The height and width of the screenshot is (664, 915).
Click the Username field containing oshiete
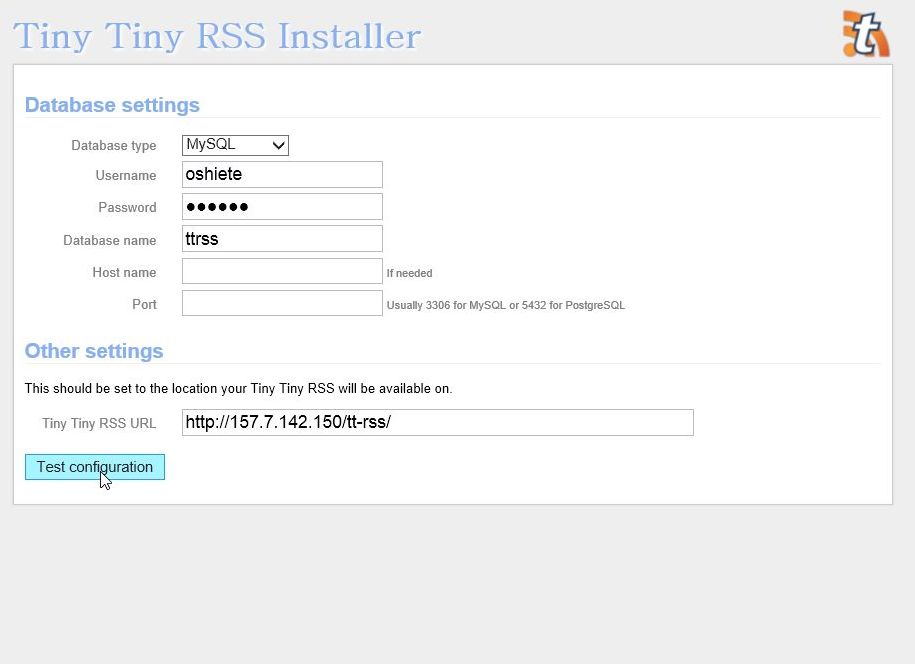(282, 174)
